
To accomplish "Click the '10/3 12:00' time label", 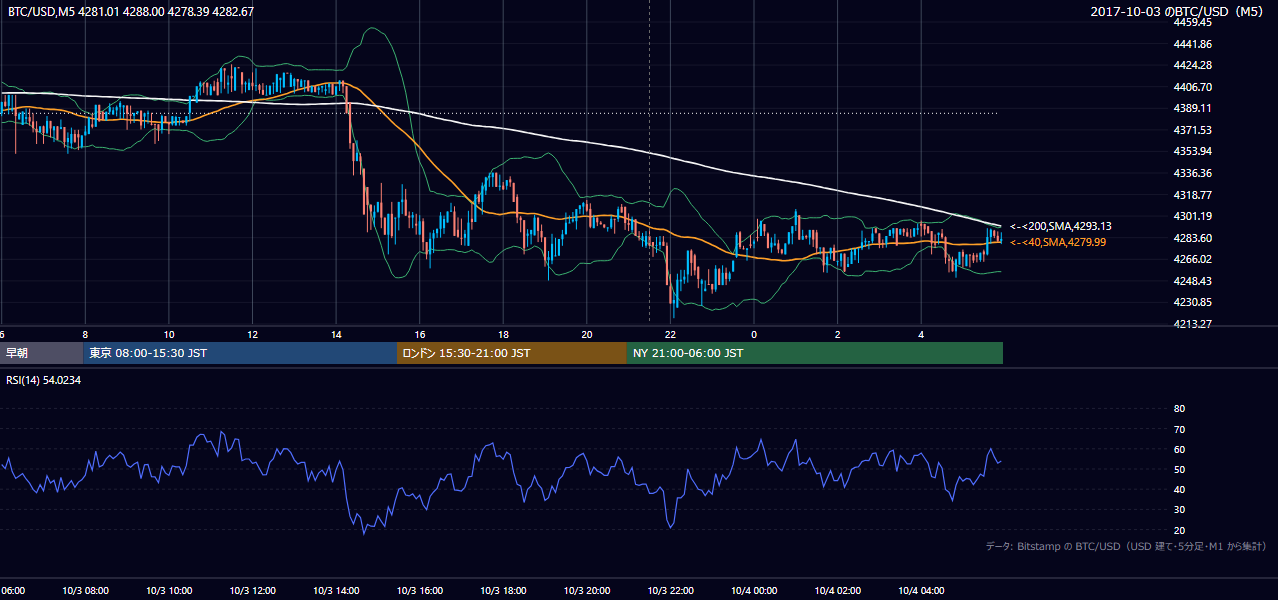I will (x=252, y=591).
